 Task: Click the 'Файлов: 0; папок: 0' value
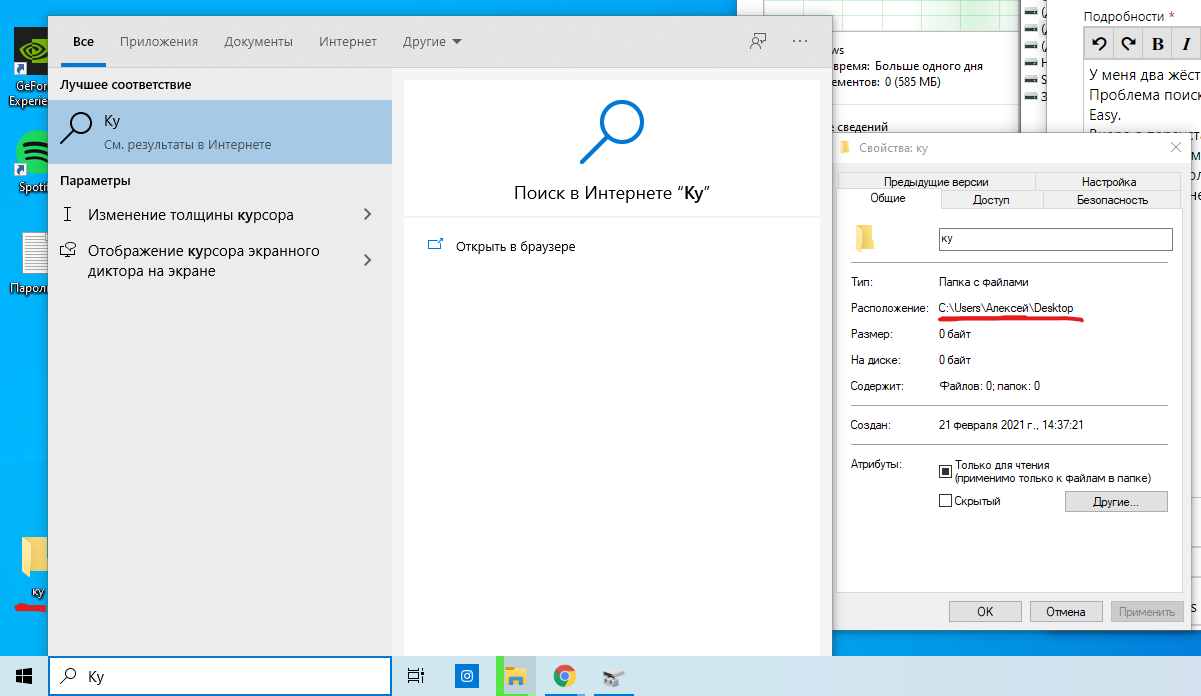click(x=989, y=386)
